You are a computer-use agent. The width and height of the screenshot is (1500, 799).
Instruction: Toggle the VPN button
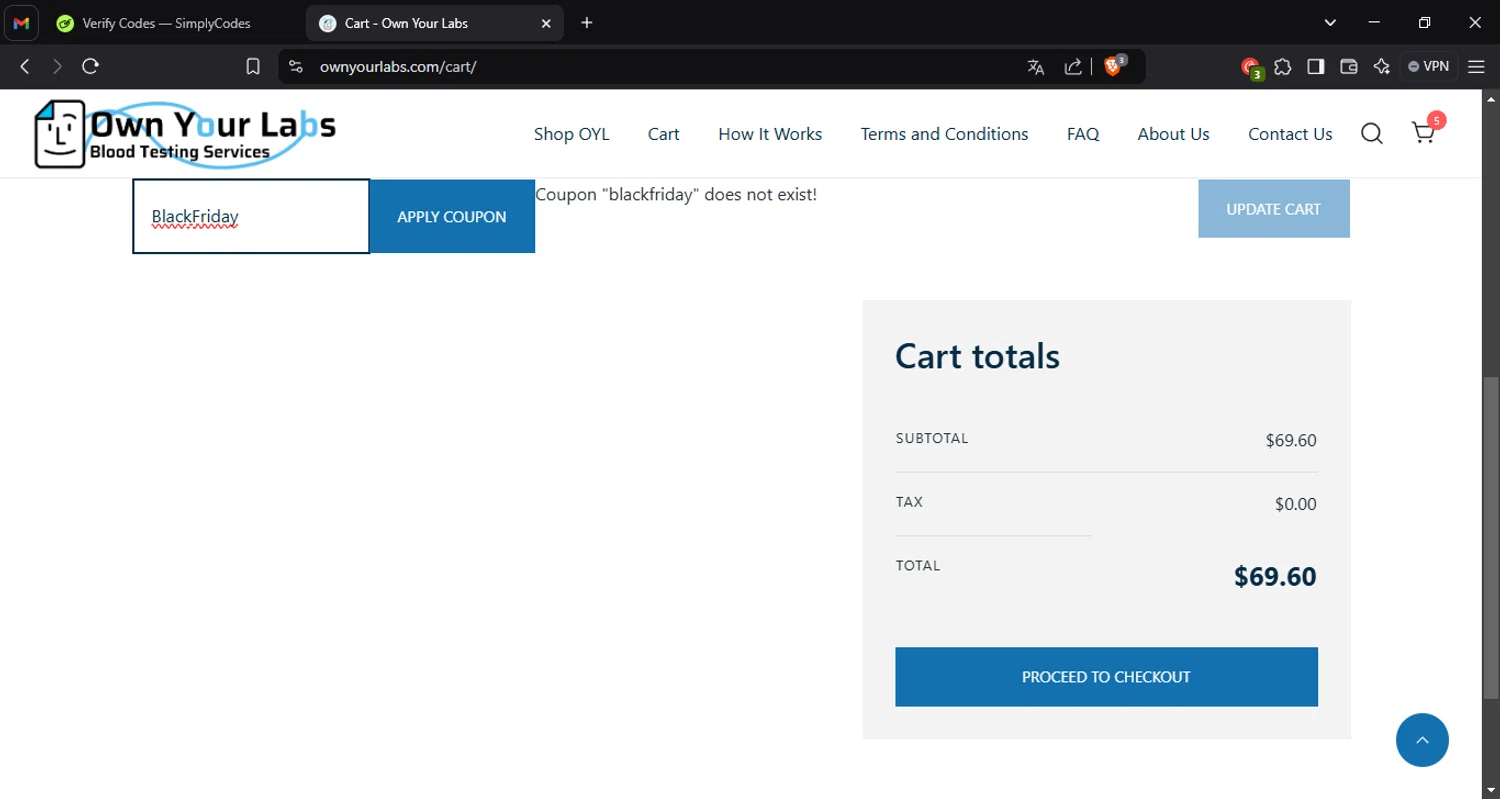click(x=1428, y=67)
